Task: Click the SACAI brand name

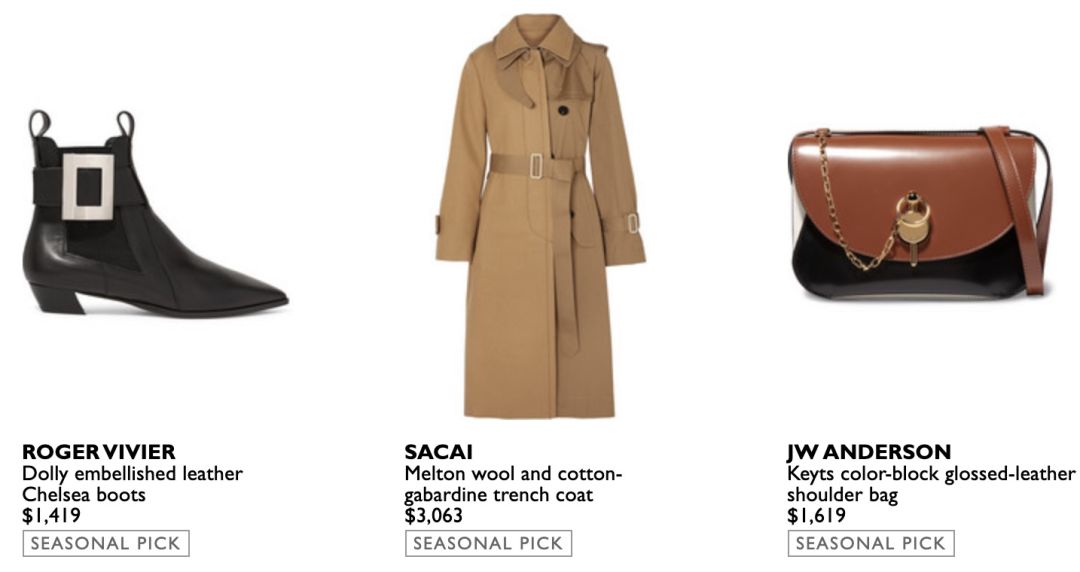Action: (x=438, y=451)
